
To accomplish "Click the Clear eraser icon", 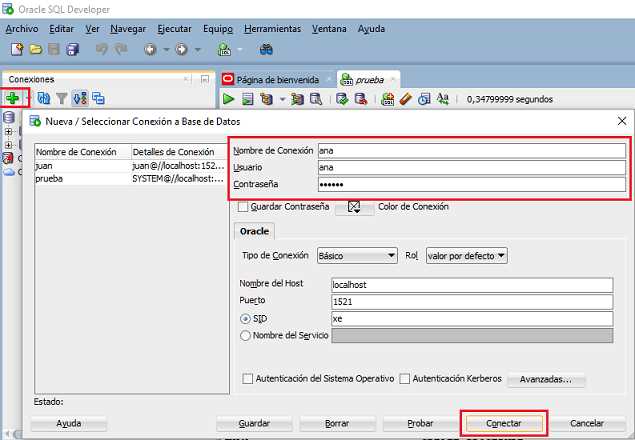I will [x=405, y=99].
